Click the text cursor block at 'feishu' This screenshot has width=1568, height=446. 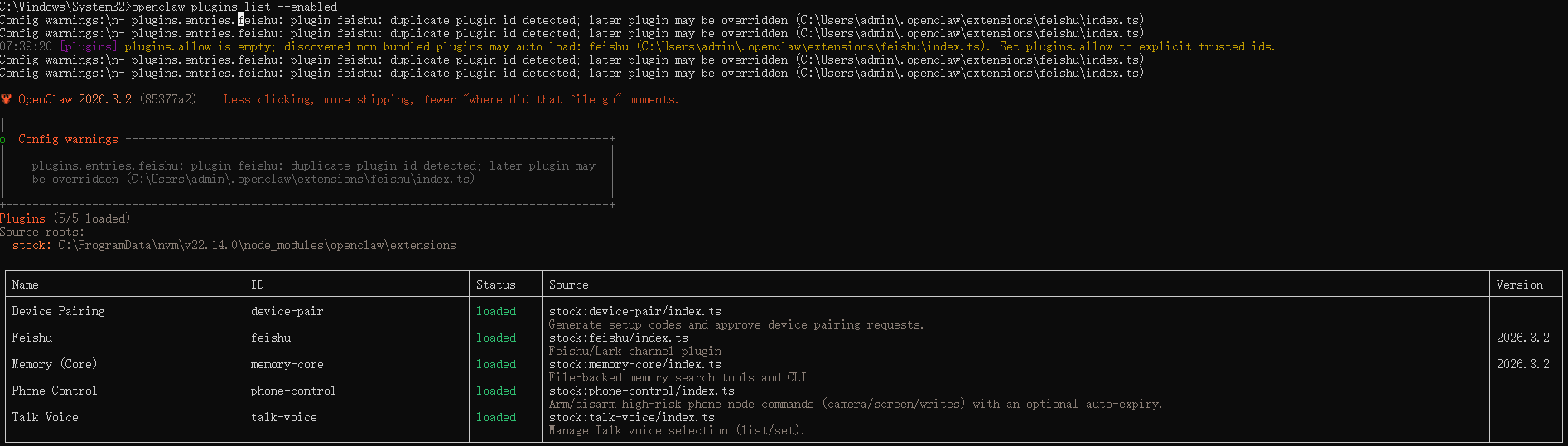(x=241, y=20)
